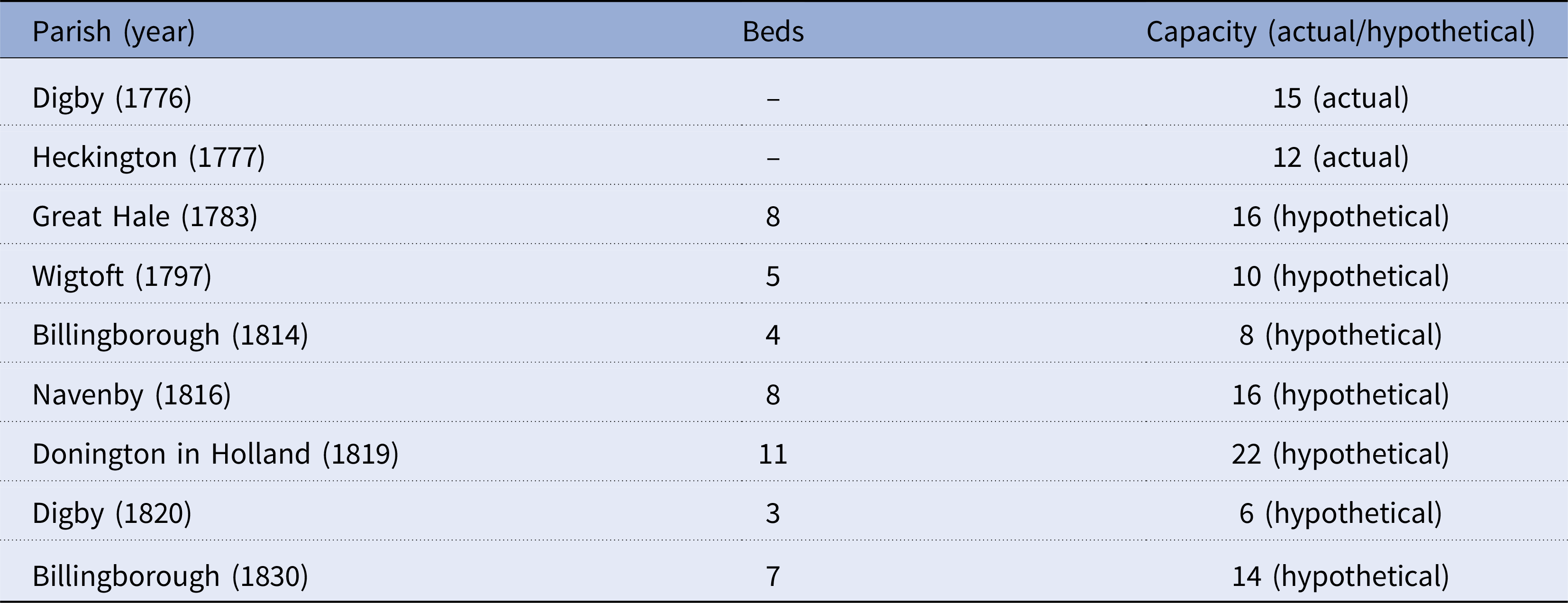Click the 'Capacity (actual/hypothetical)' header
This screenshot has width=1568, height=603.
(1340, 32)
